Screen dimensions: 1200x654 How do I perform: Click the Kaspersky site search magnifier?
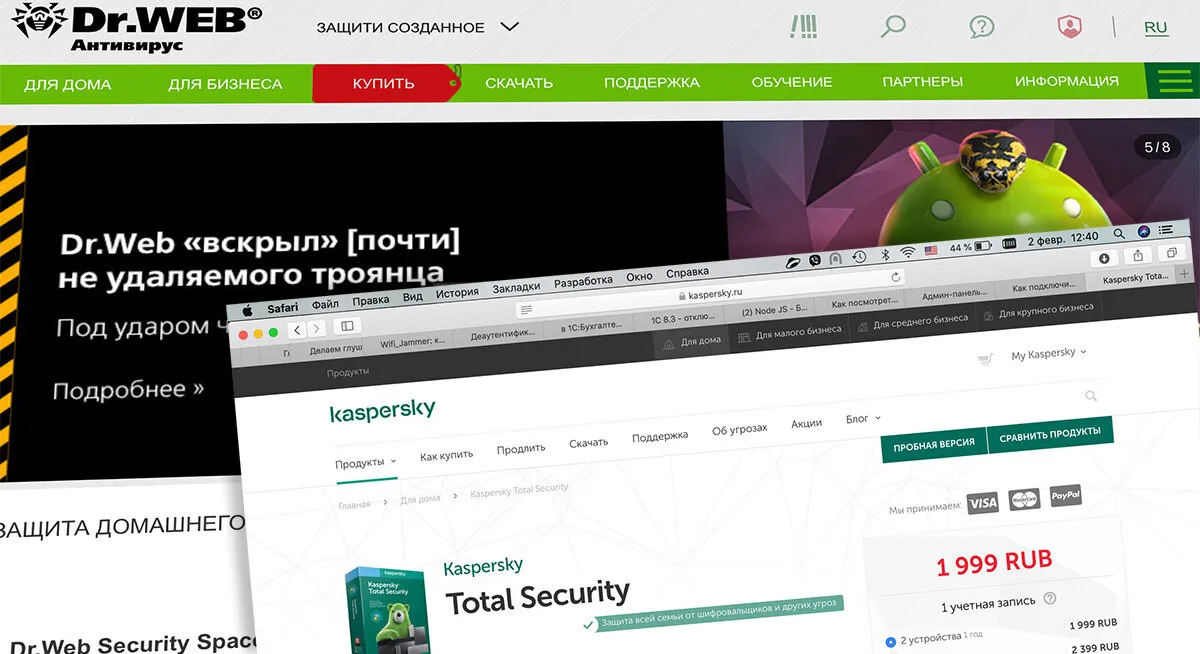1090,397
